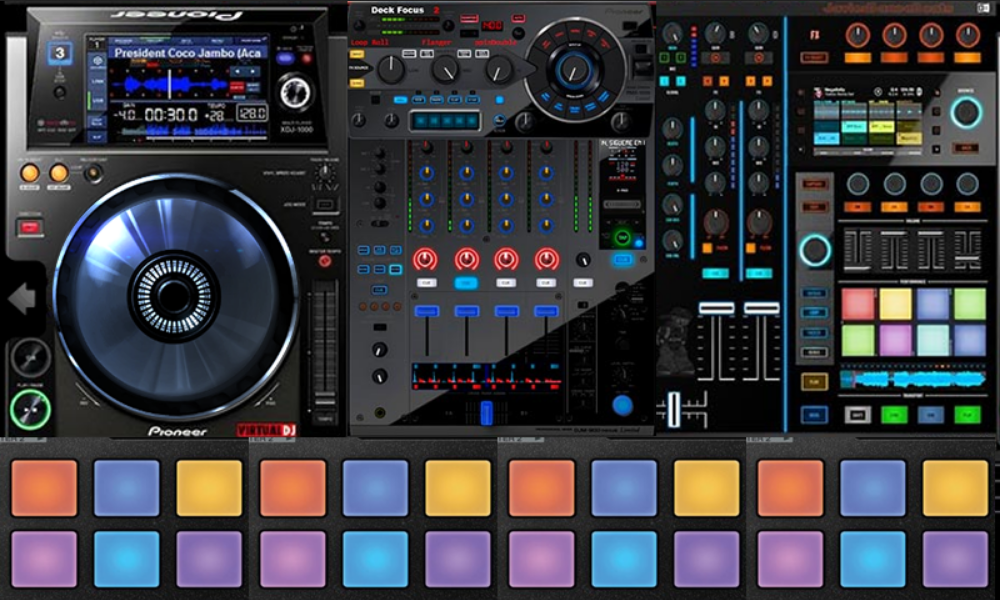
Task: Click the VirtualDJ logo on the deck
Action: coord(267,430)
